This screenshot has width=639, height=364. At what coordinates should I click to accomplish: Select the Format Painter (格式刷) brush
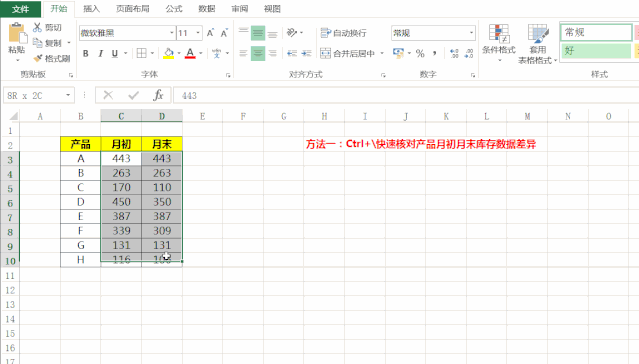(38, 58)
